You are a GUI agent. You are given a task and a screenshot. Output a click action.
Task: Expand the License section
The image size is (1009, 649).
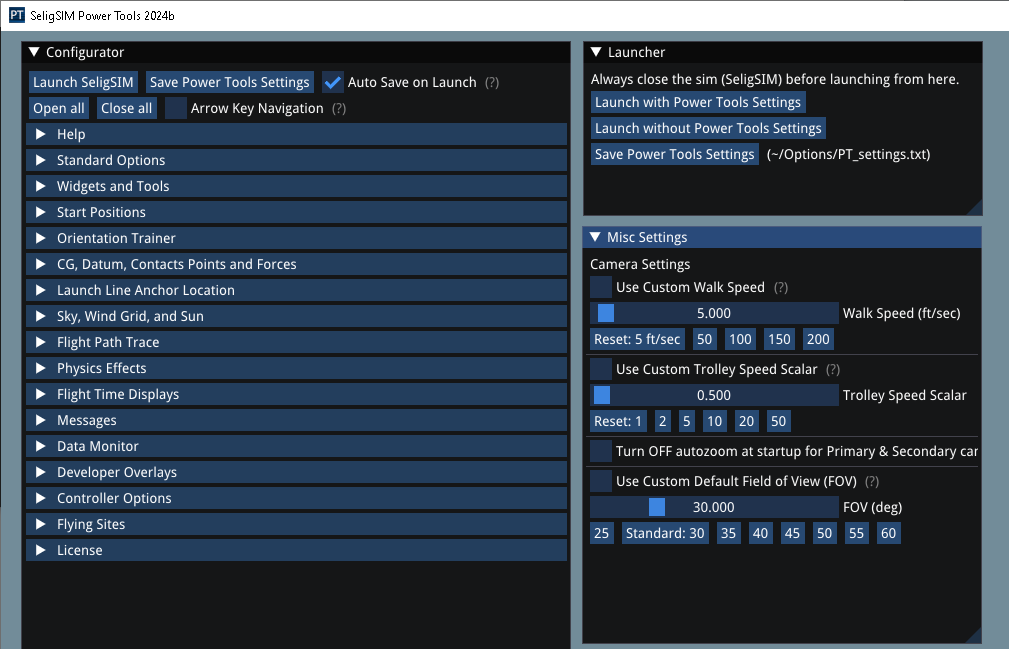coord(297,550)
